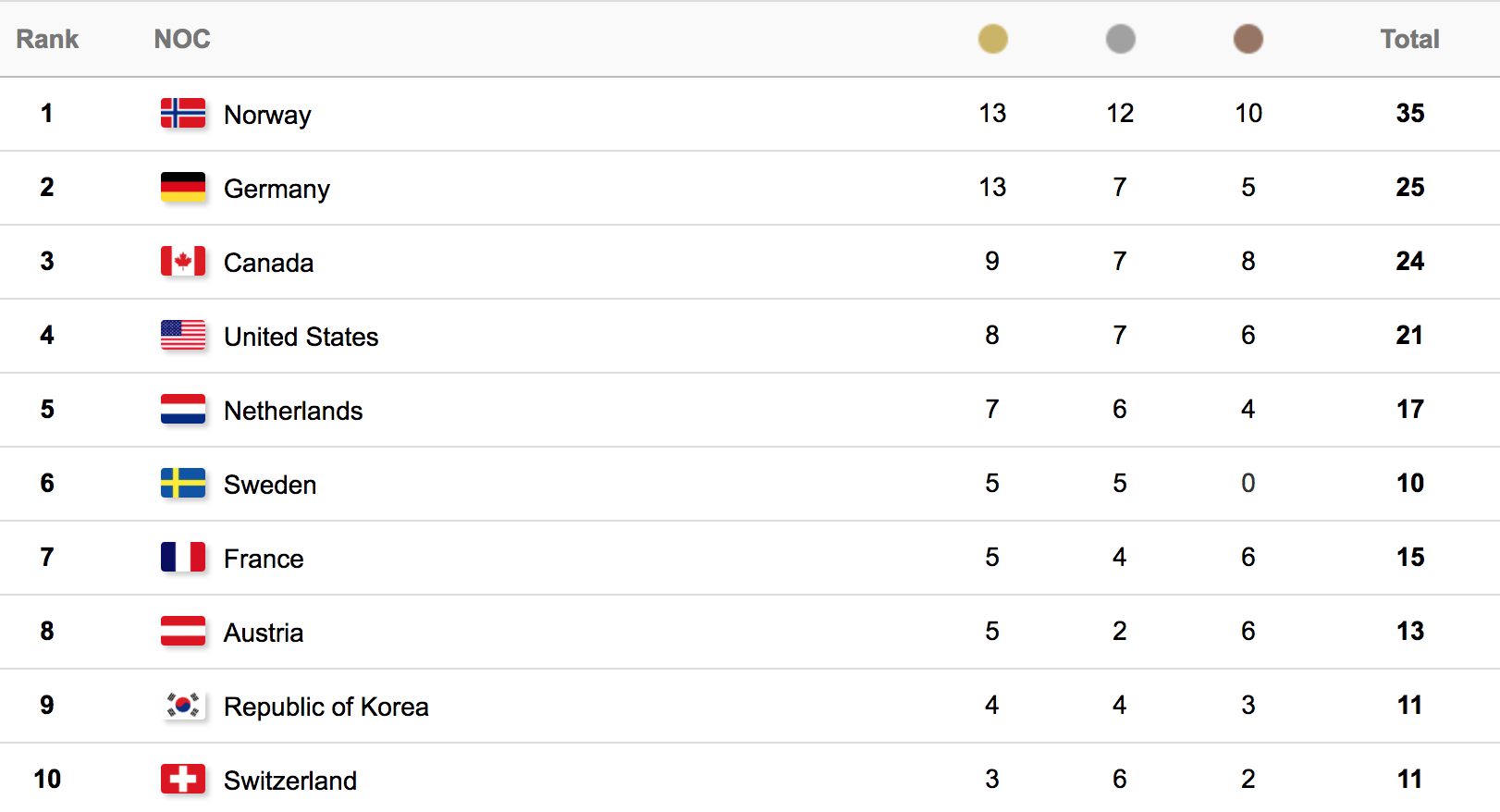Image resolution: width=1500 pixels, height=812 pixels.
Task: Click the silver medal icon column header
Action: pyautogui.click(x=1120, y=39)
